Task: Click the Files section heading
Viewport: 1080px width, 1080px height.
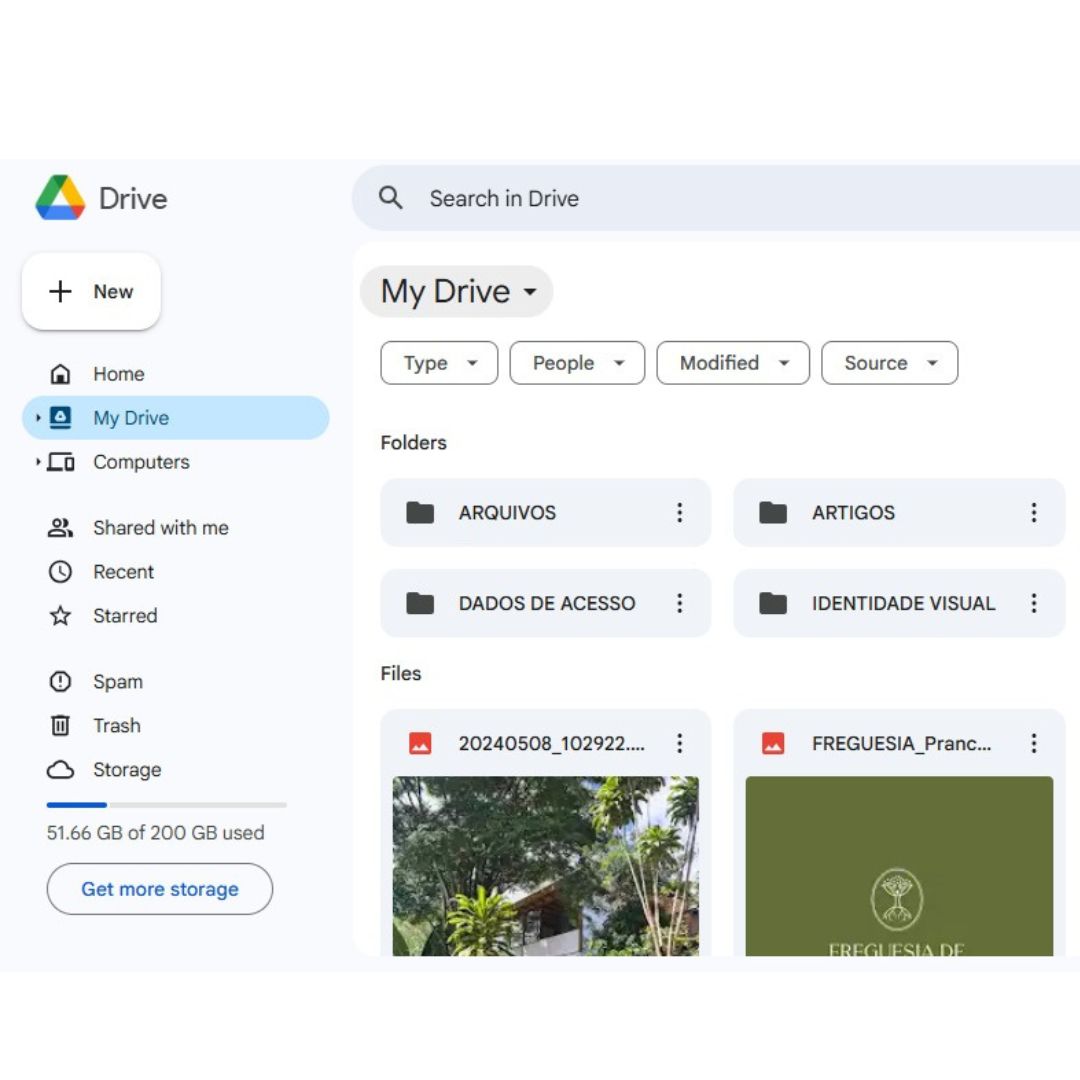Action: pos(400,673)
